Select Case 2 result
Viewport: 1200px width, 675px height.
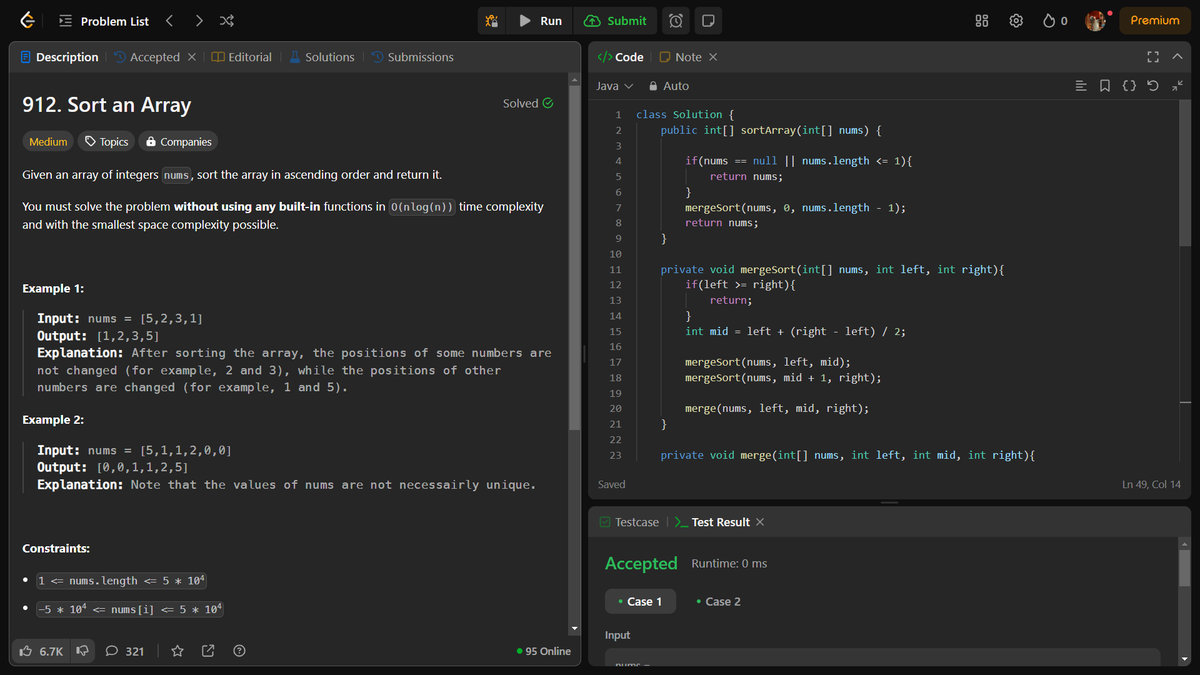718,601
